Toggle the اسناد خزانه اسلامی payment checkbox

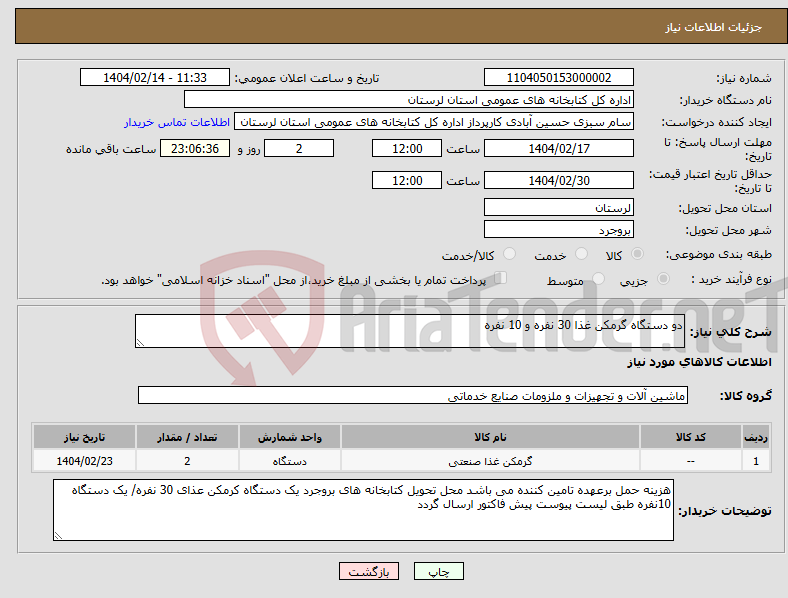click(x=501, y=278)
